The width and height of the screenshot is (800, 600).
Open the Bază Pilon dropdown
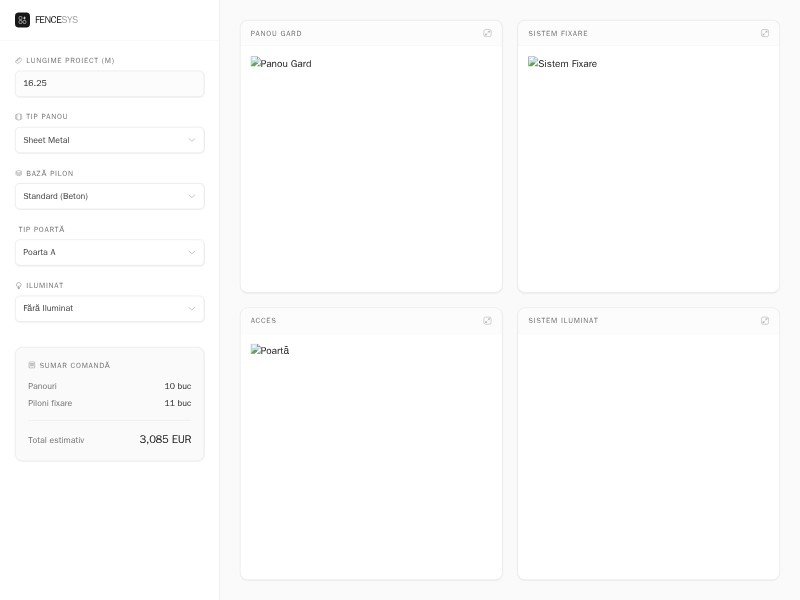[x=110, y=196]
